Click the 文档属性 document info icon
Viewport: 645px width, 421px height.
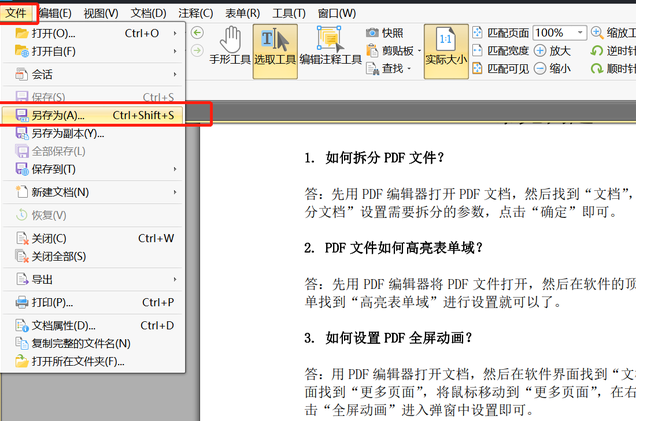pos(21,326)
